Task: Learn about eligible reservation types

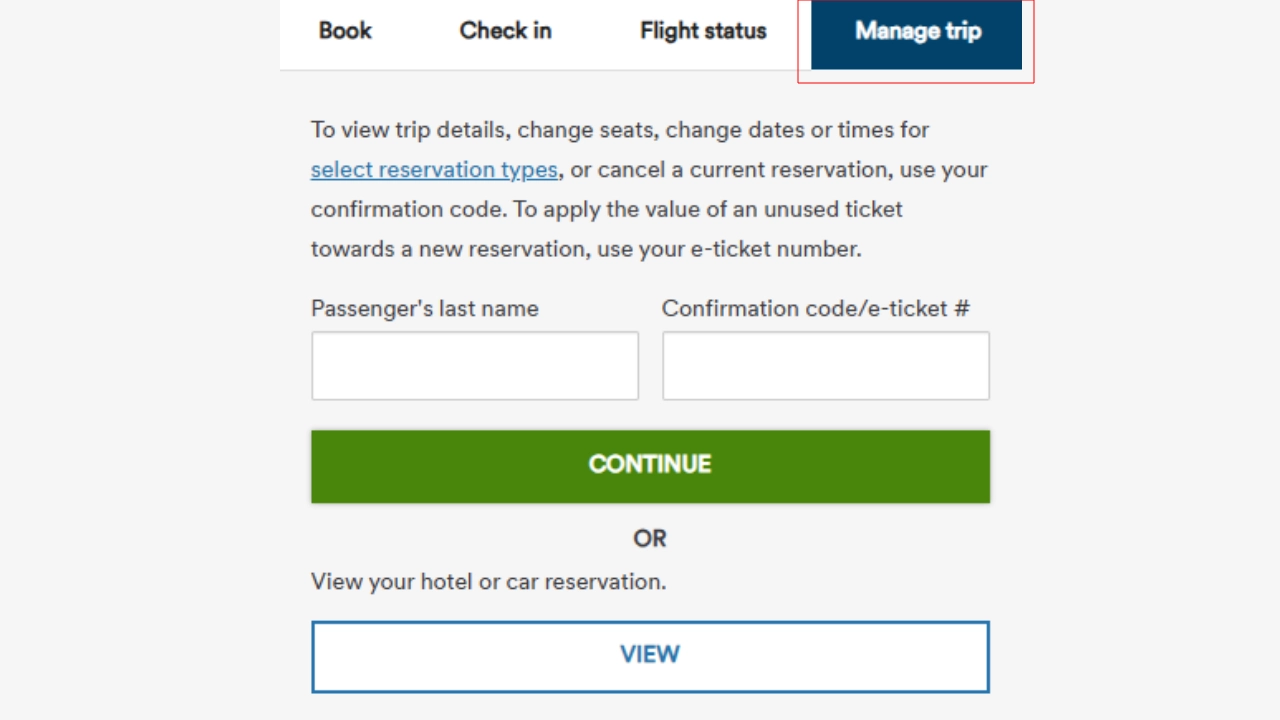Action: pos(434,169)
